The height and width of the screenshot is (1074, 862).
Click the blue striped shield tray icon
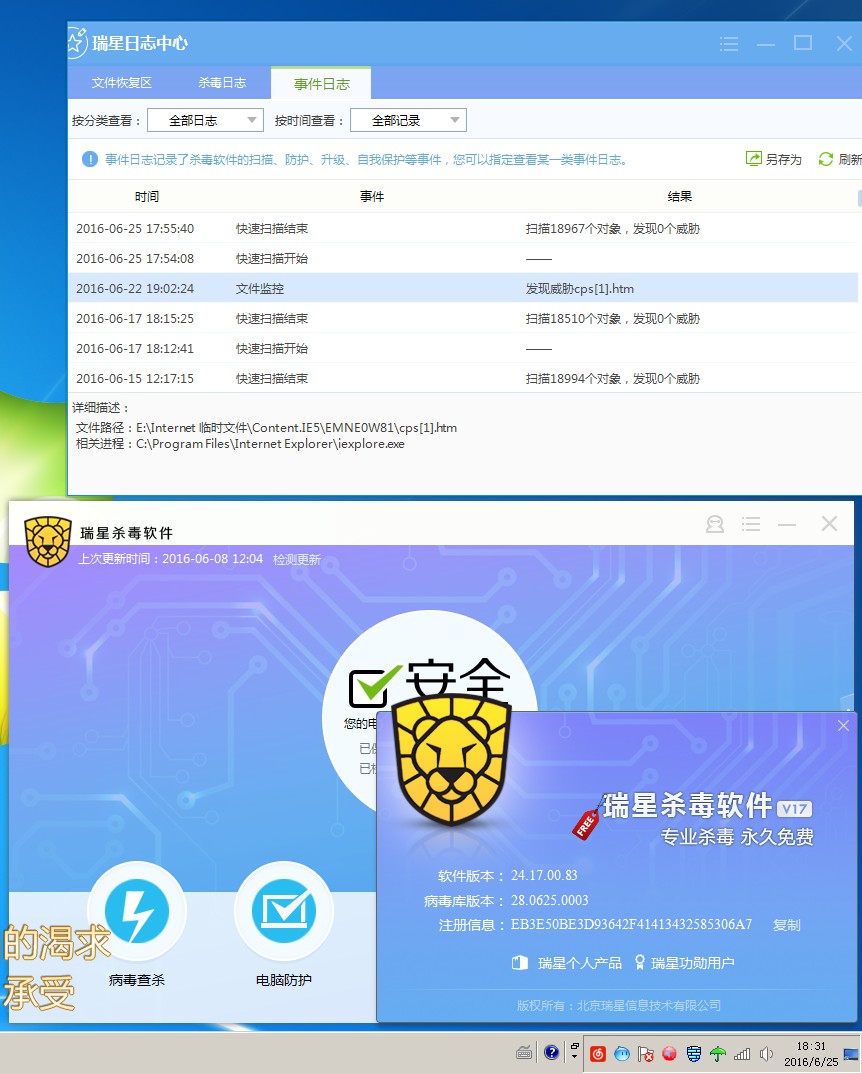coord(694,1054)
